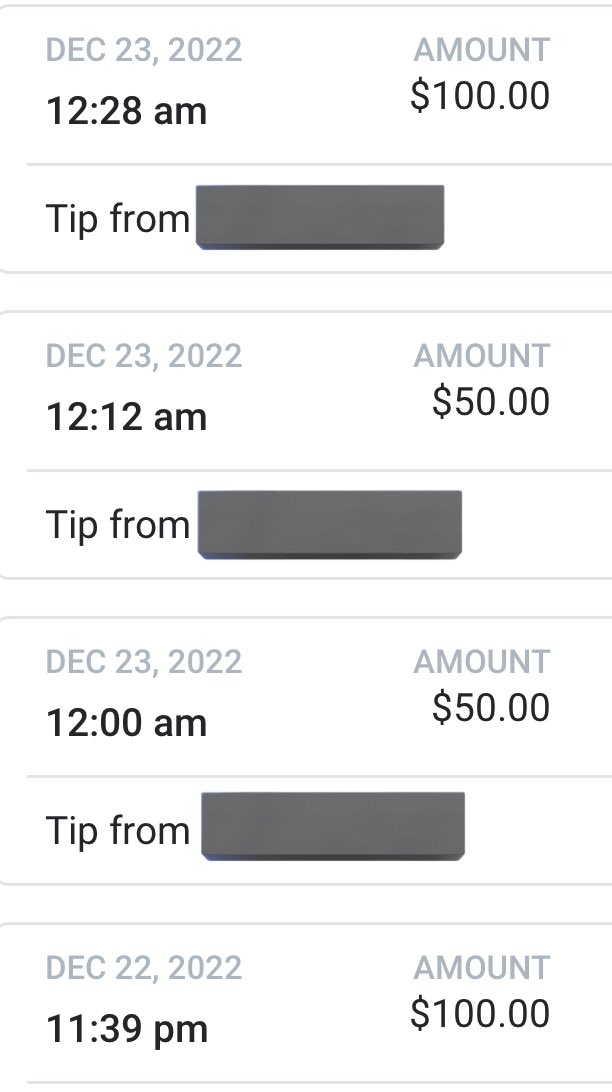This screenshot has height=1092, width=612.
Task: Select the $50.00 amount at 12:12 am
Action: click(491, 401)
